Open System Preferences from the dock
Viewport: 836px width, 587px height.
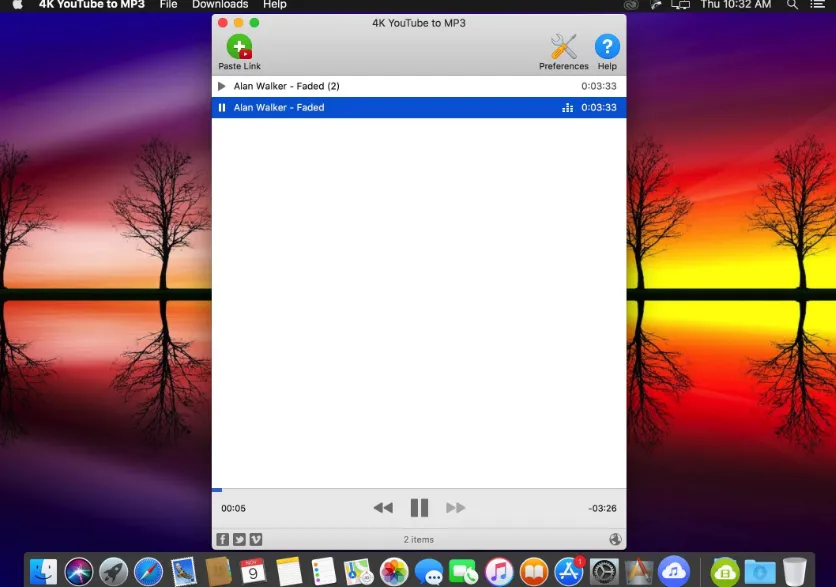click(604, 572)
